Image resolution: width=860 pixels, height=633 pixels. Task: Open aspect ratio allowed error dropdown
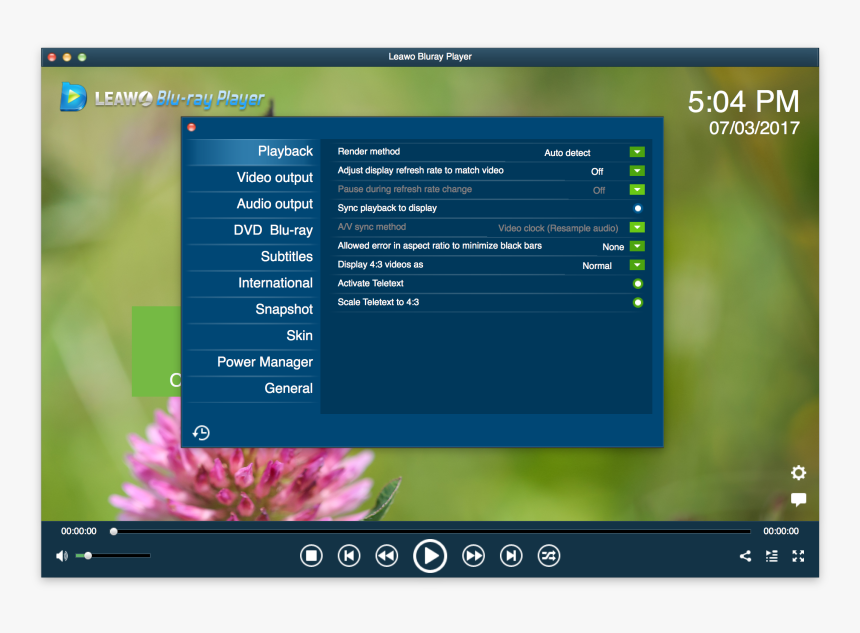click(637, 246)
